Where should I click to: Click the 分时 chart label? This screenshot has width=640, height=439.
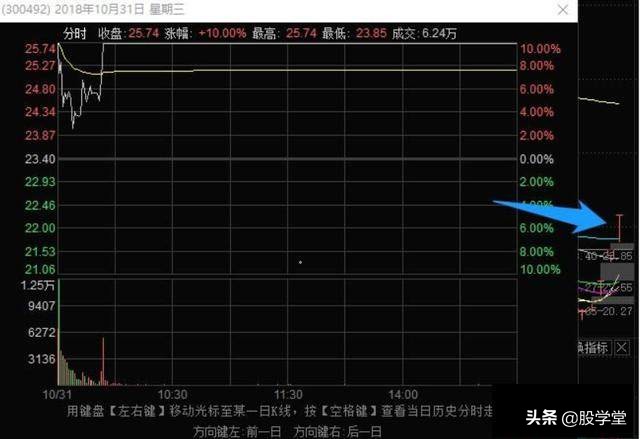coord(74,33)
